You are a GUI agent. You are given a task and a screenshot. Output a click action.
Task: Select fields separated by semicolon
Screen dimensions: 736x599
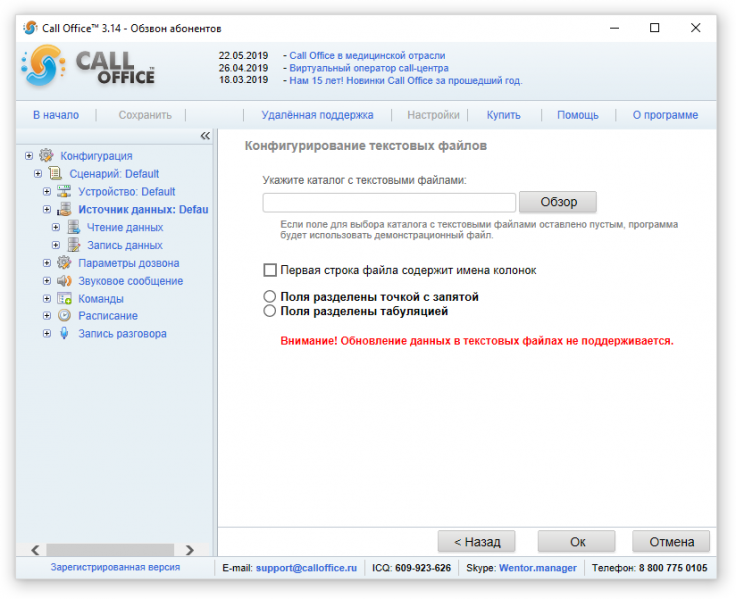click(x=269, y=297)
